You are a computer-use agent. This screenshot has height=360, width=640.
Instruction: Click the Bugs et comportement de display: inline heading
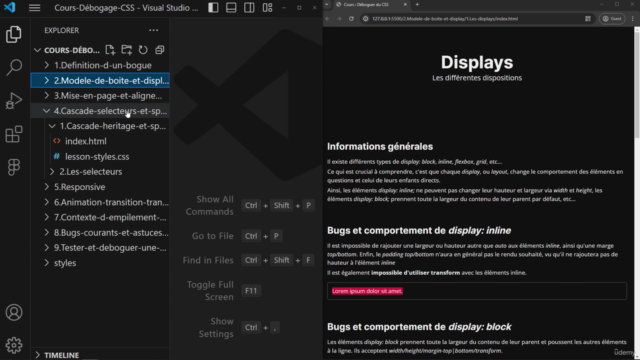[419, 231]
